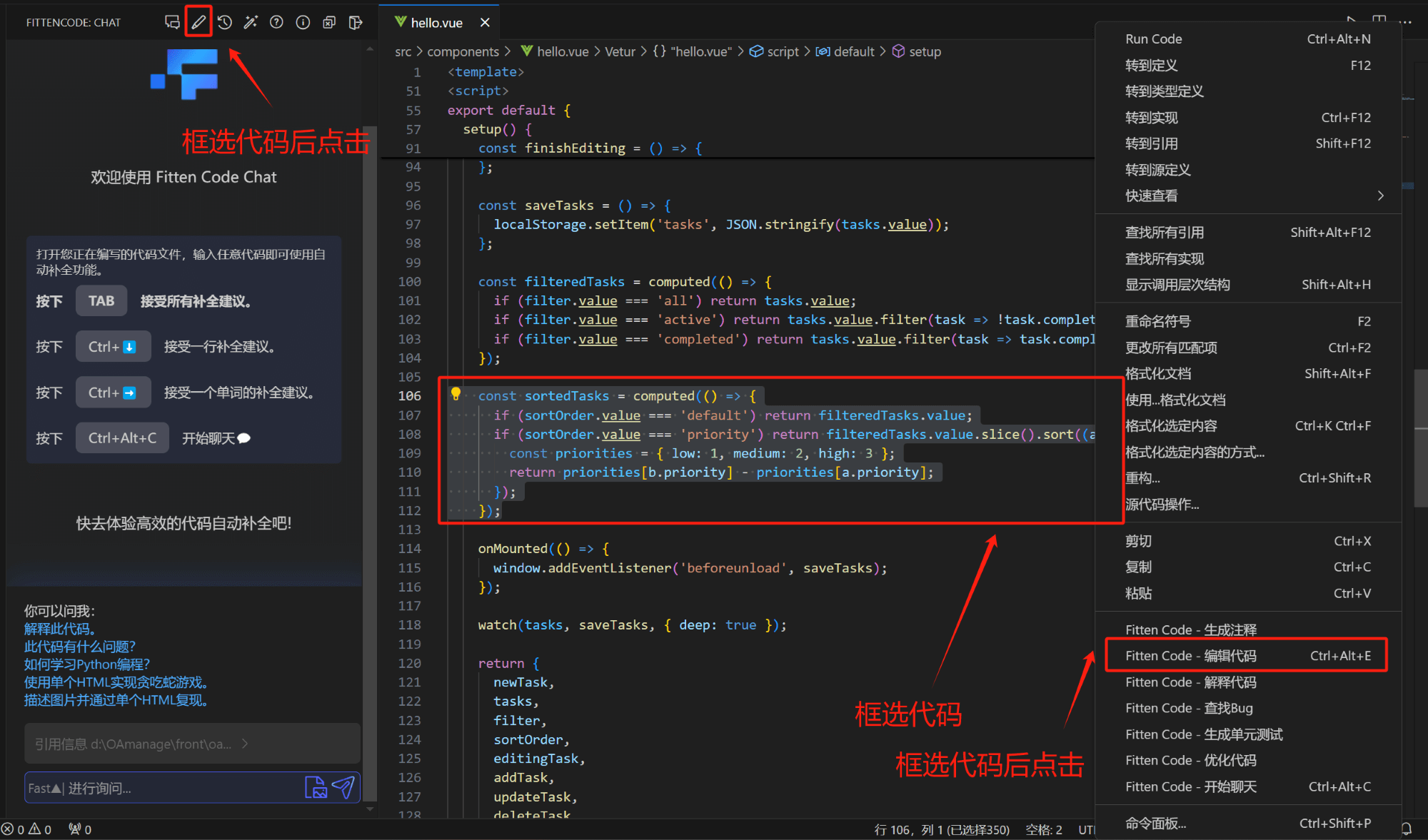Click the lightbulb code action icon

[456, 394]
